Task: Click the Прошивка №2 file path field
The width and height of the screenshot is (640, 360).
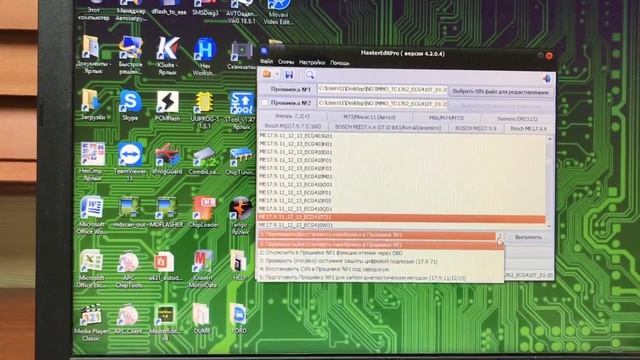Action: point(382,104)
